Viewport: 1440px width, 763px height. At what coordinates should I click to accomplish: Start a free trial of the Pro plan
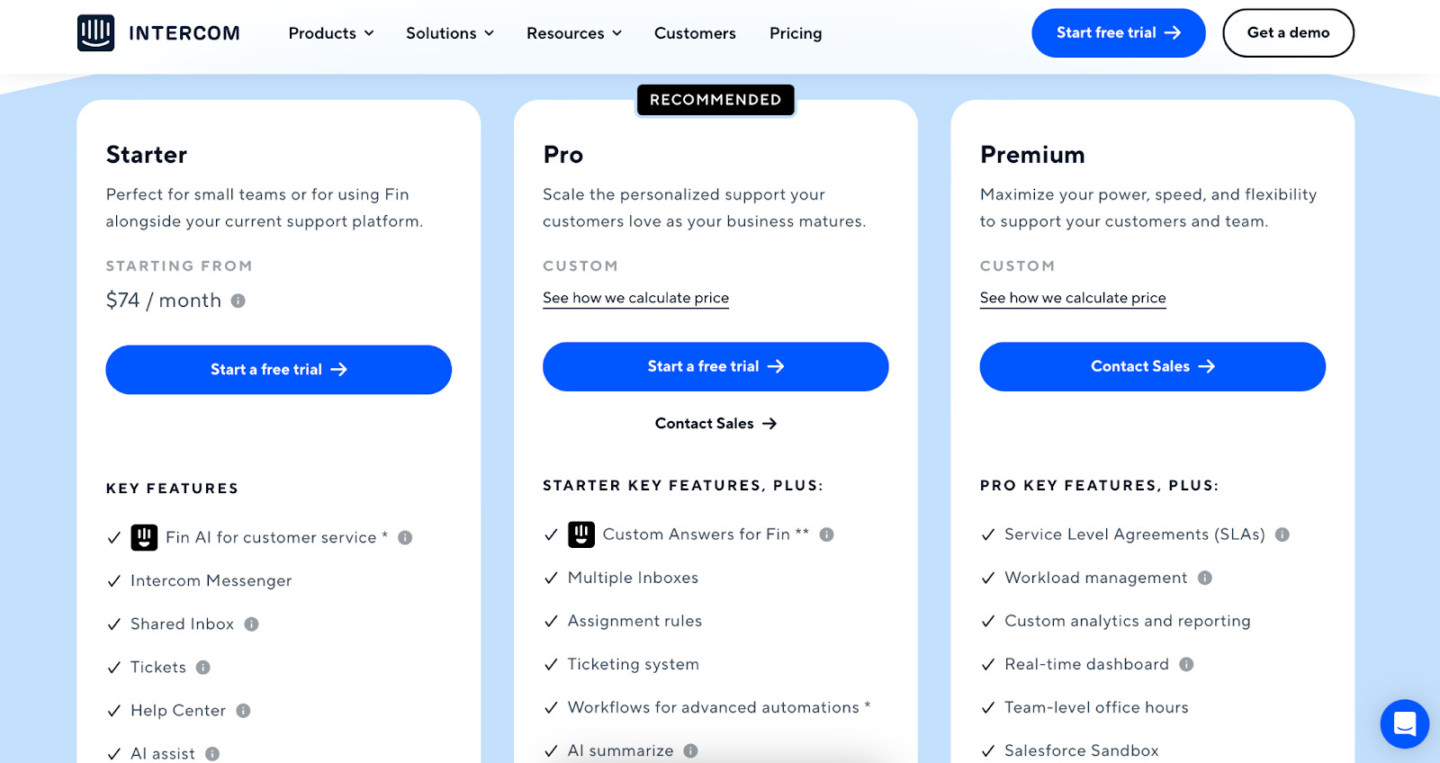[x=715, y=367]
